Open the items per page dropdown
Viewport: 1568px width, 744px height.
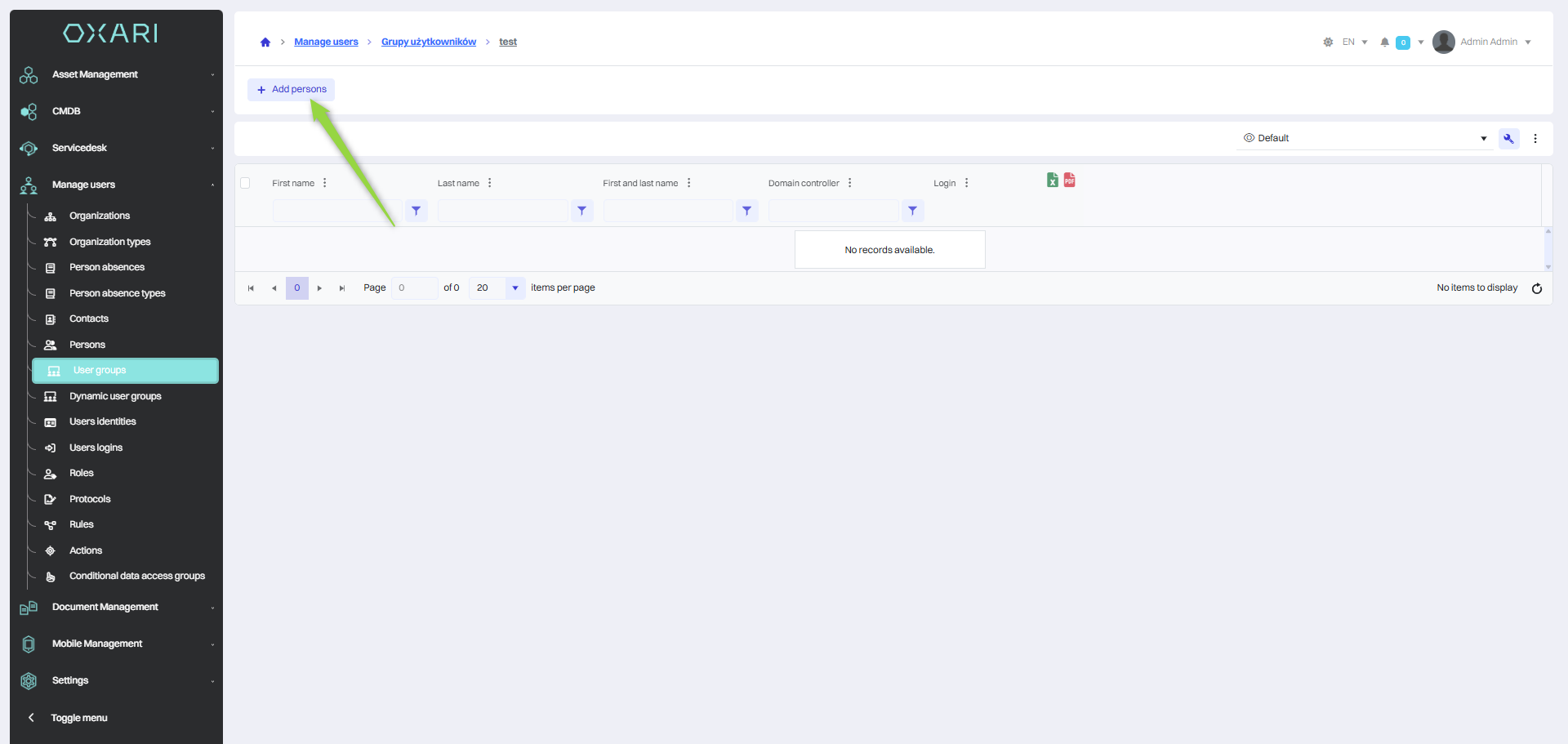pyautogui.click(x=514, y=288)
